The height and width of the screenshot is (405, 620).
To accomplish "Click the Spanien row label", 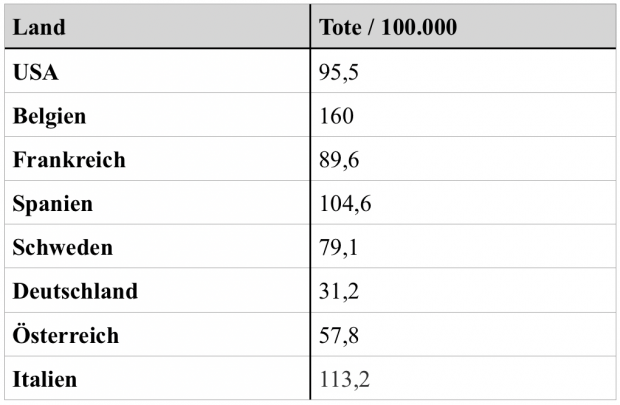I will tap(53, 204).
